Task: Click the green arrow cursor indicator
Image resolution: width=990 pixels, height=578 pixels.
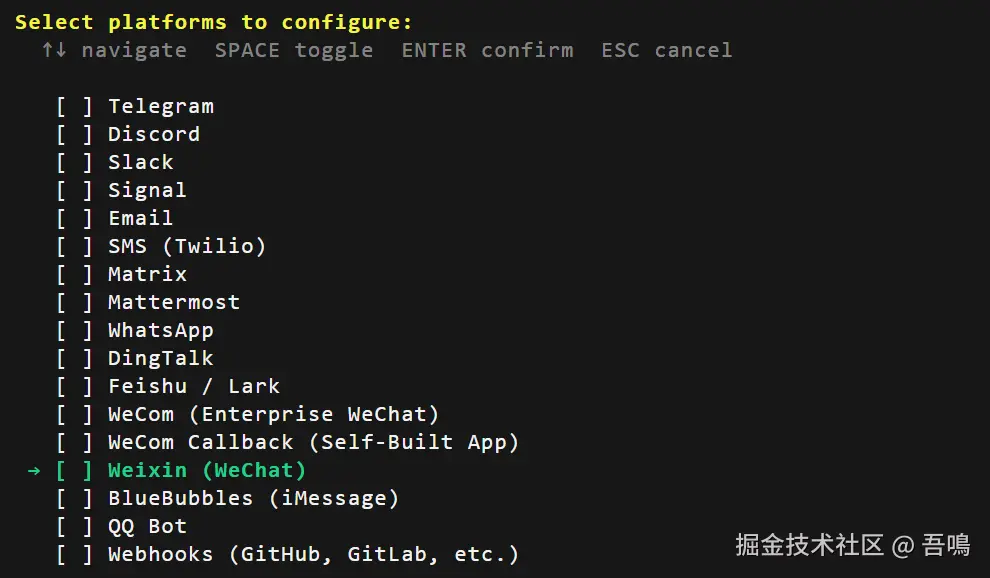Action: tap(35, 470)
